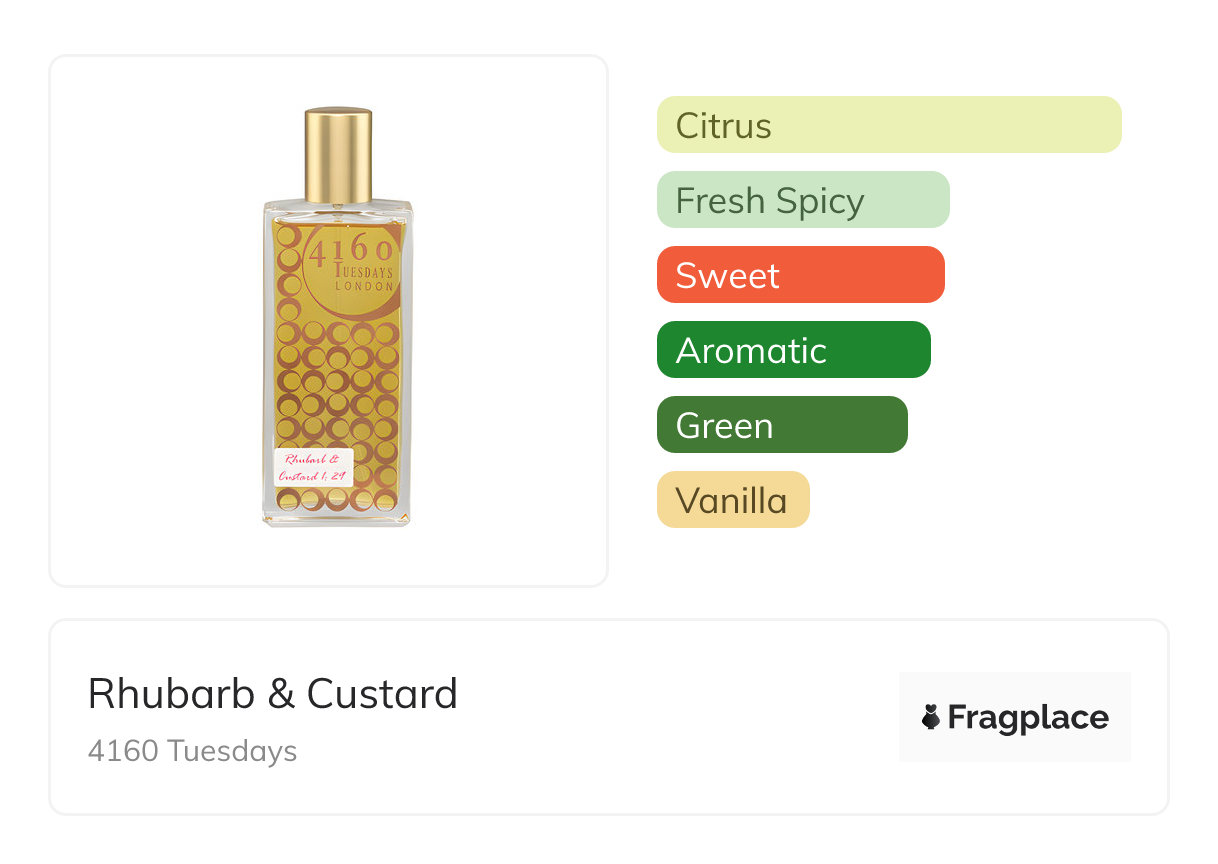Pick the Aromatic accord bar

793,350
